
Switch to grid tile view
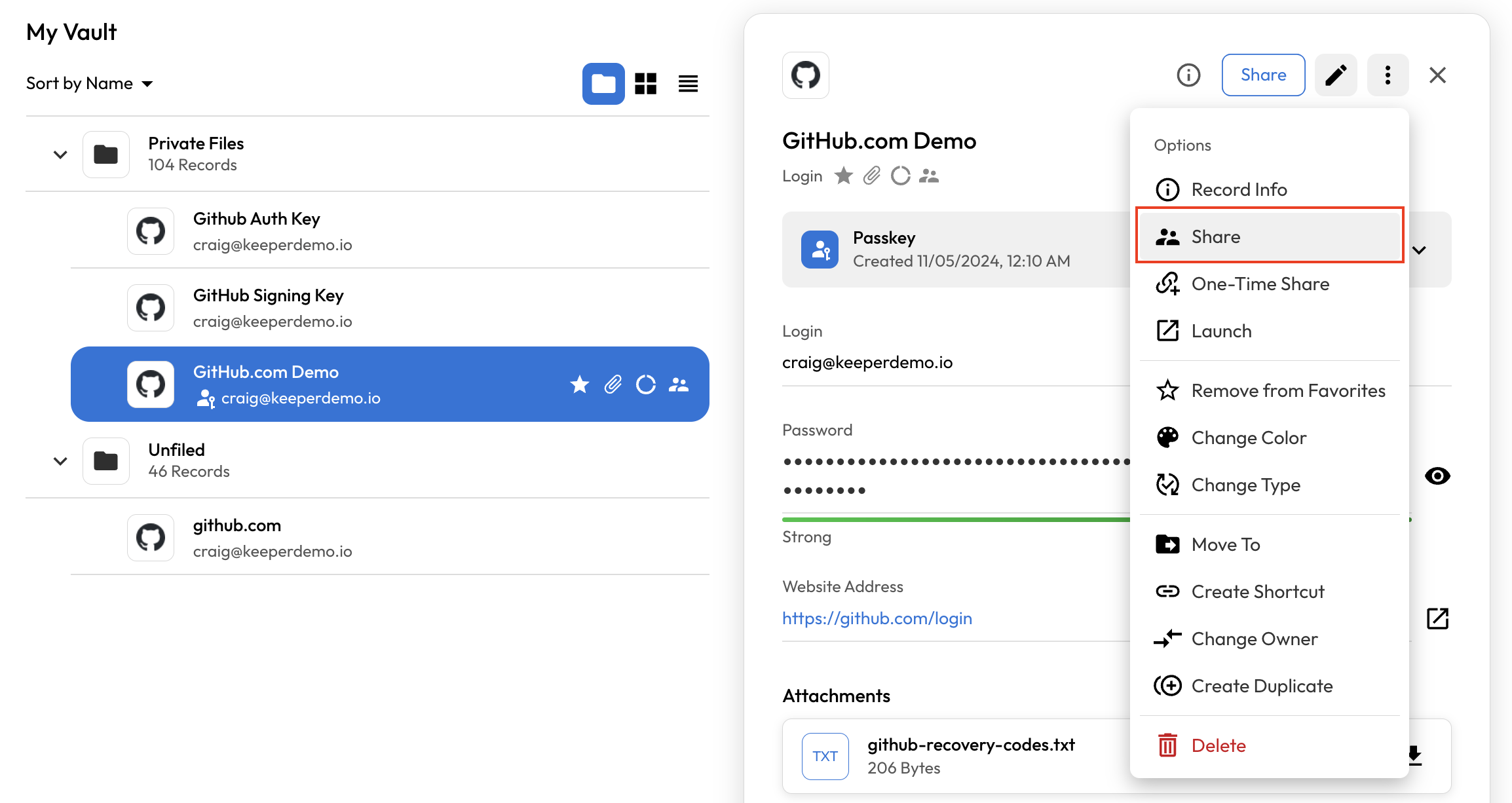coord(645,83)
